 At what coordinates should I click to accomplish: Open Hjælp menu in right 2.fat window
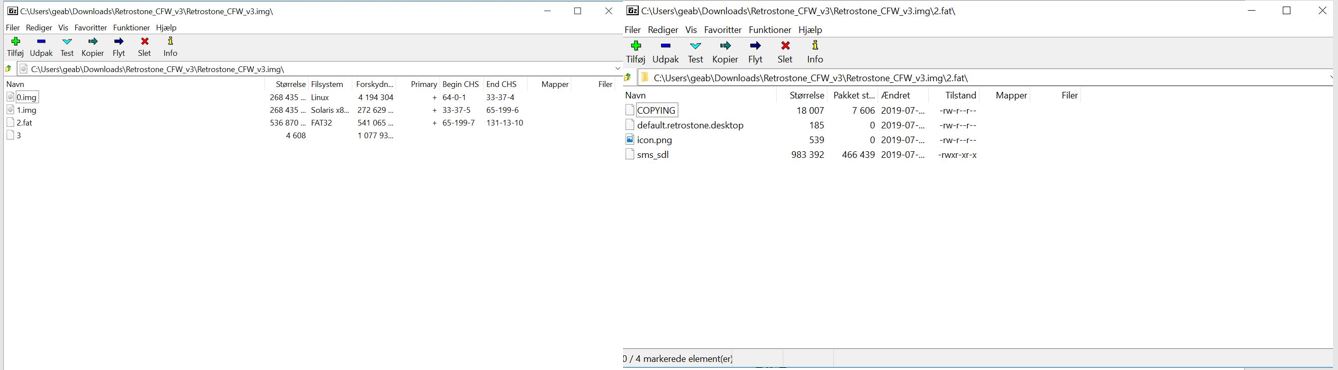pos(810,30)
